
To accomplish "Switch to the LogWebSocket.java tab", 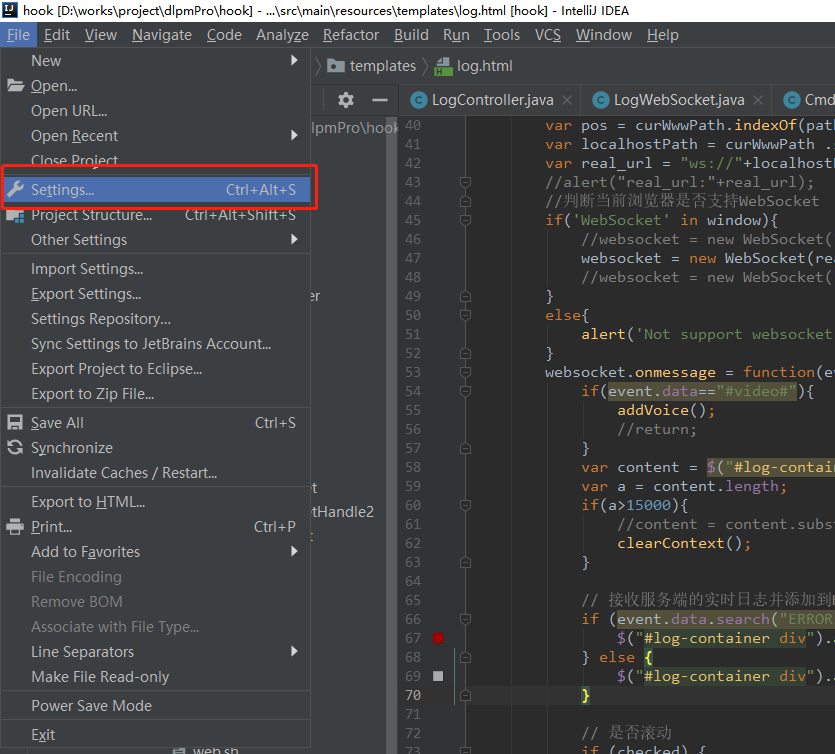I will pos(678,100).
